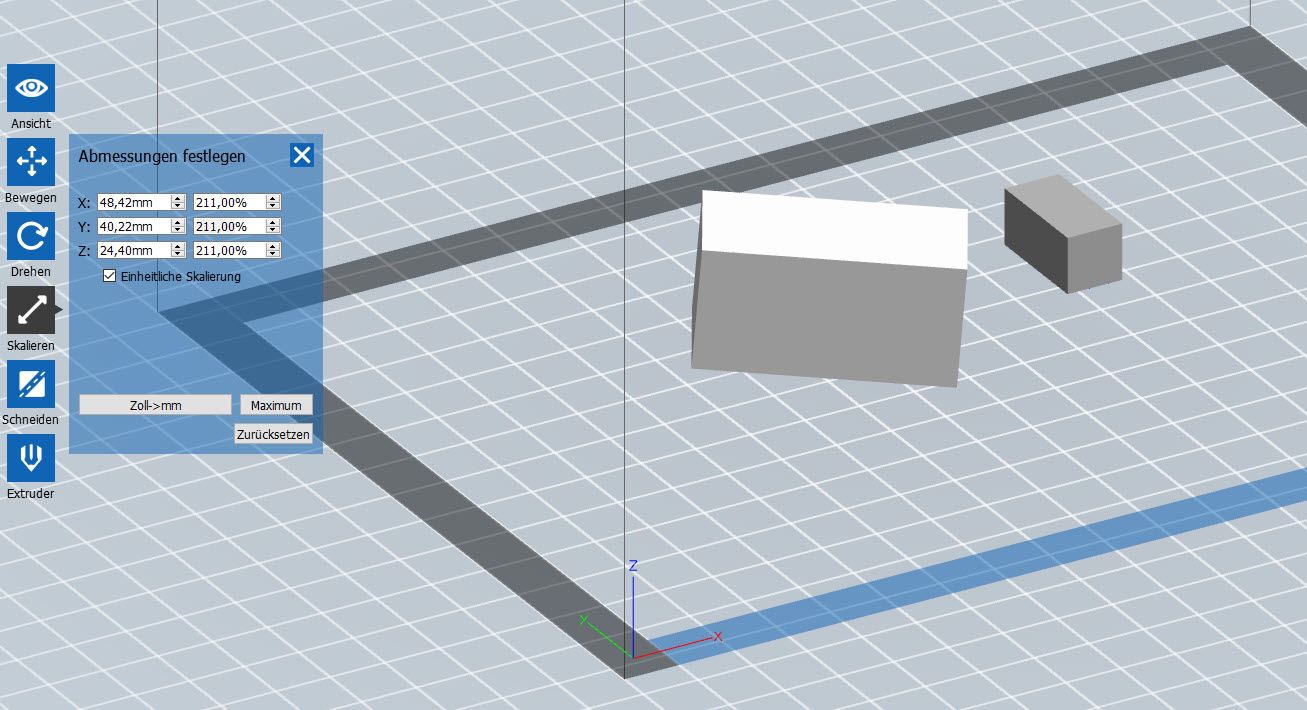Open the Ansicht view tool
This screenshot has width=1307, height=710.
pyautogui.click(x=31, y=88)
